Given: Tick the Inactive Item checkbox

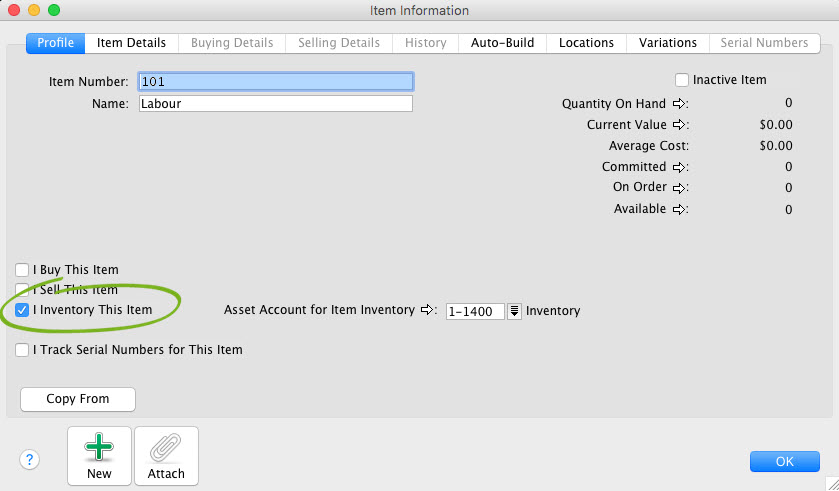Looking at the screenshot, I should click(682, 80).
